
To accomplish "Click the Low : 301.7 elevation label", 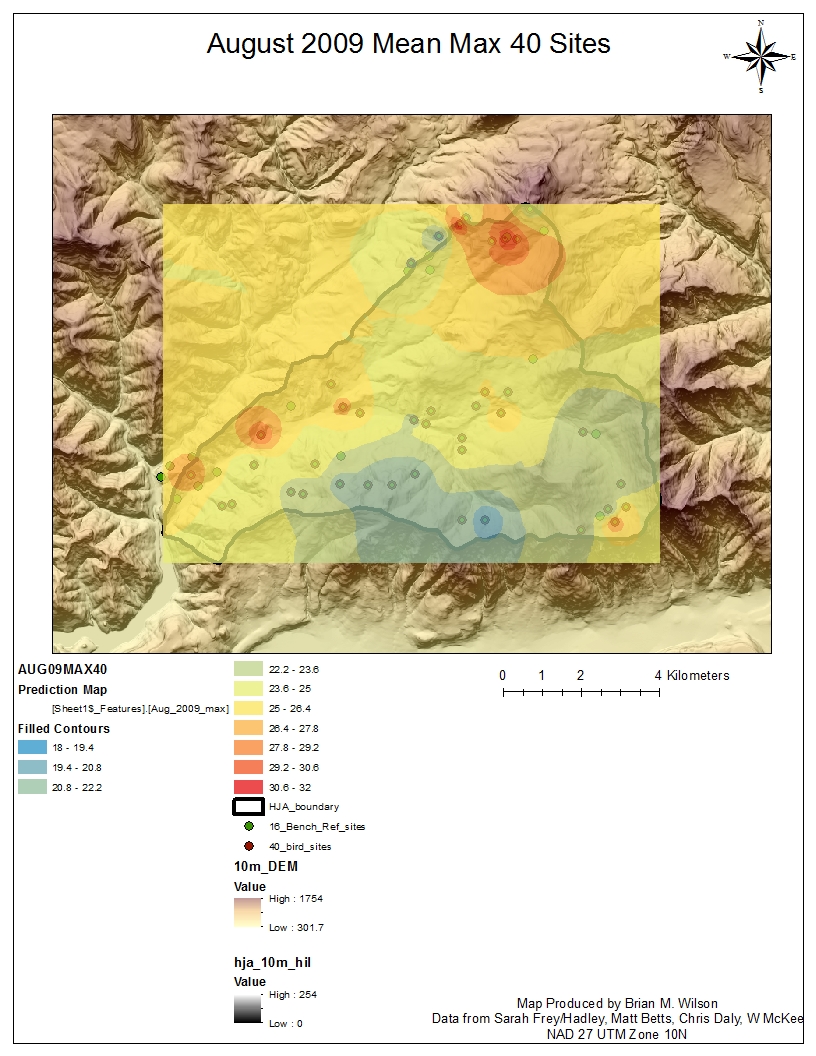I will (x=296, y=927).
